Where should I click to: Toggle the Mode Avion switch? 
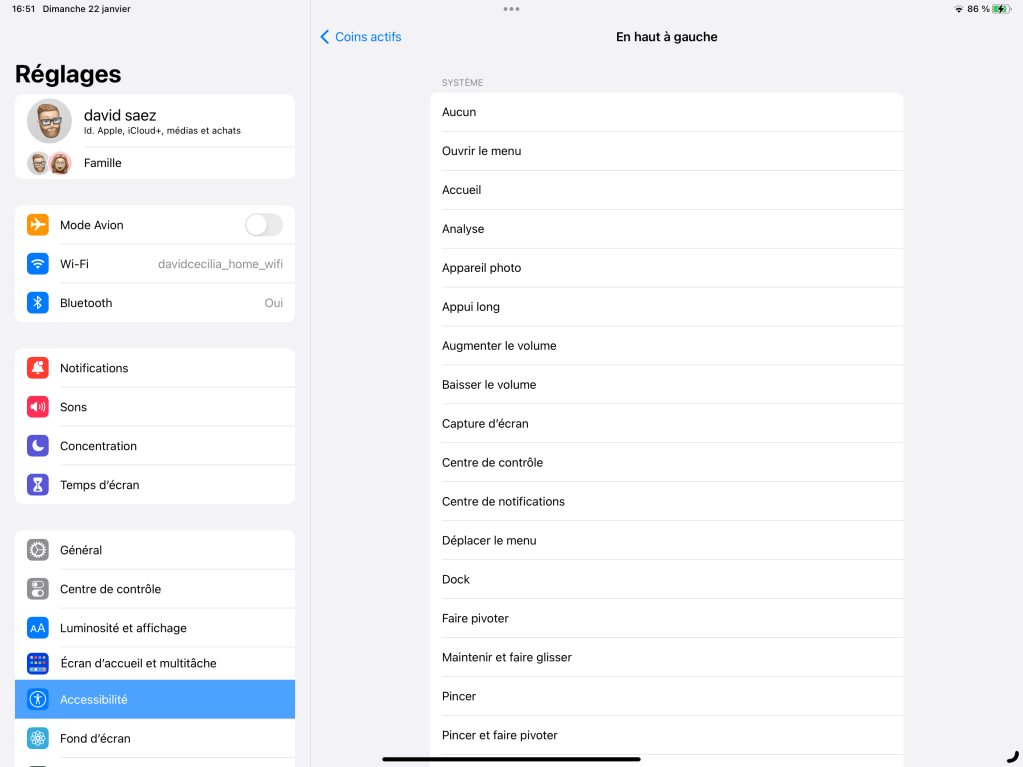(263, 225)
